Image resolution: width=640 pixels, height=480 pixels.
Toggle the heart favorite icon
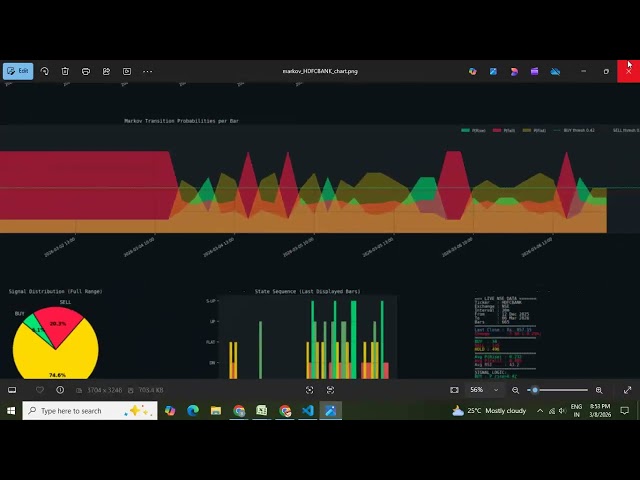(x=40, y=390)
